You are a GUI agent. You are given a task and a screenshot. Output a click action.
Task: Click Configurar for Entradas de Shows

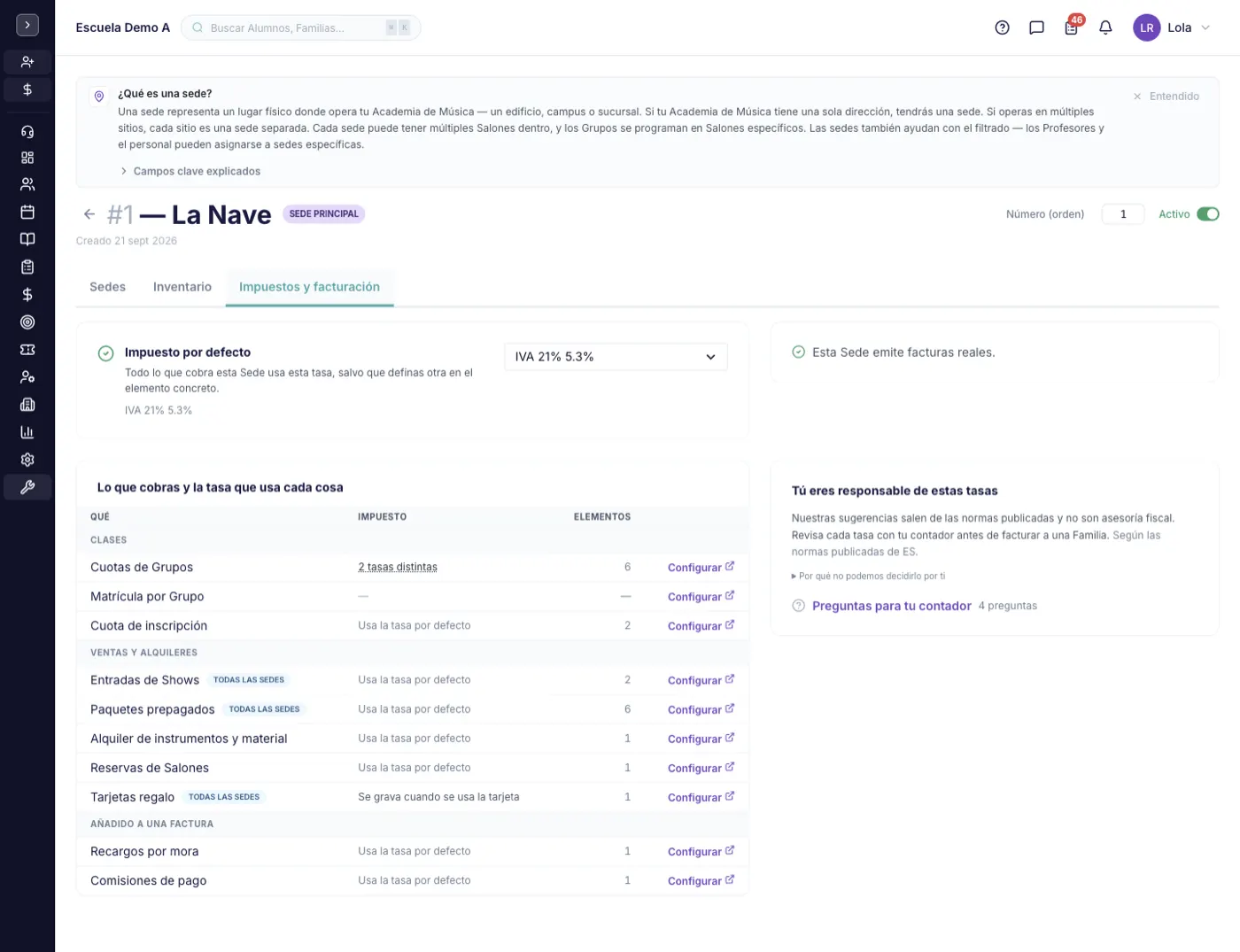[701, 680]
